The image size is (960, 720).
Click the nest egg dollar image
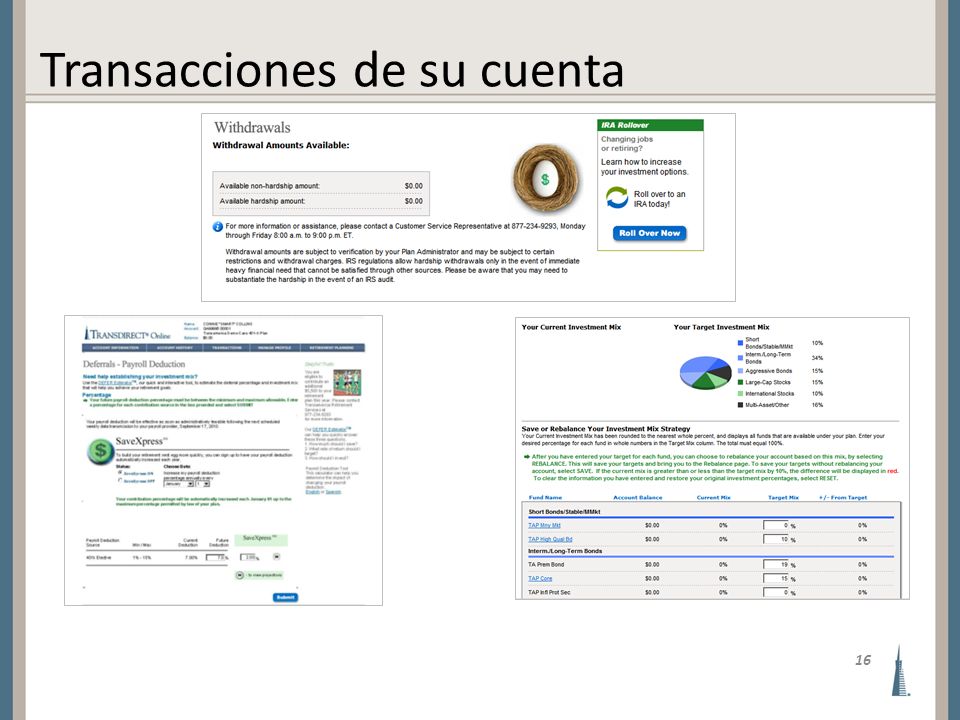[545, 178]
